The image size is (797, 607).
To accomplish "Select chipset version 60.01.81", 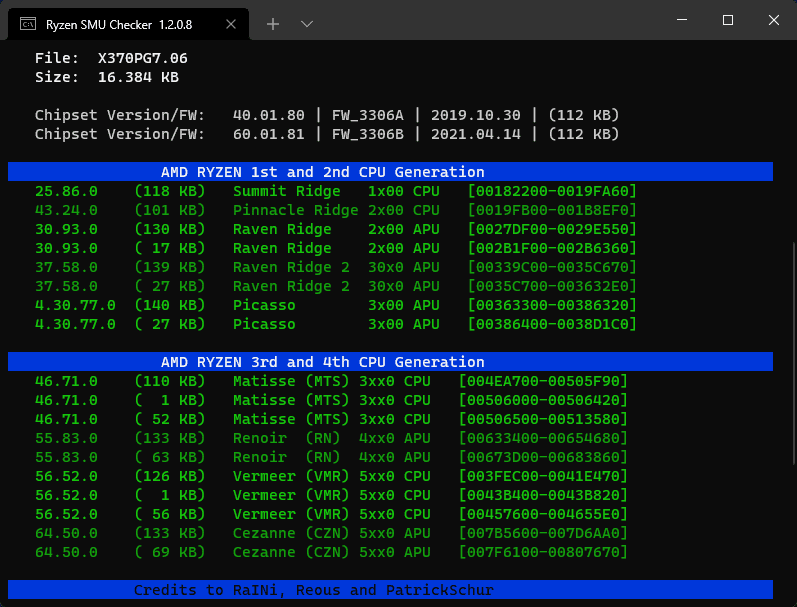I will [268, 134].
